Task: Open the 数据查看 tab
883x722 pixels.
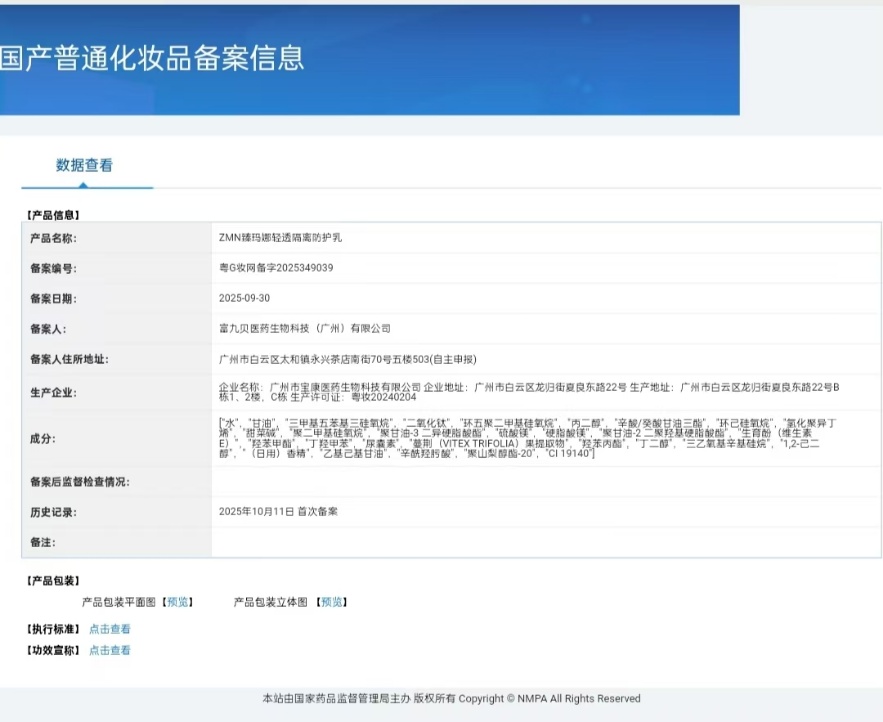Action: tap(84, 165)
